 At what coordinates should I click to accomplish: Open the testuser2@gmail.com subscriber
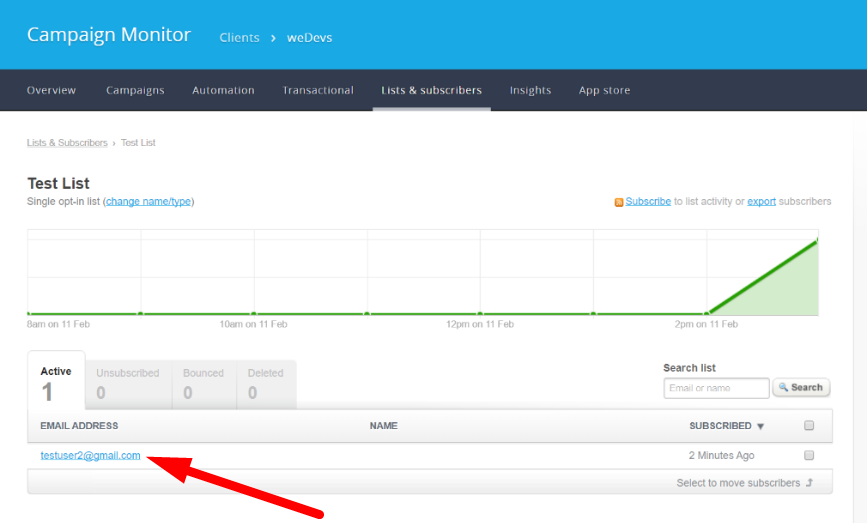[90, 456]
